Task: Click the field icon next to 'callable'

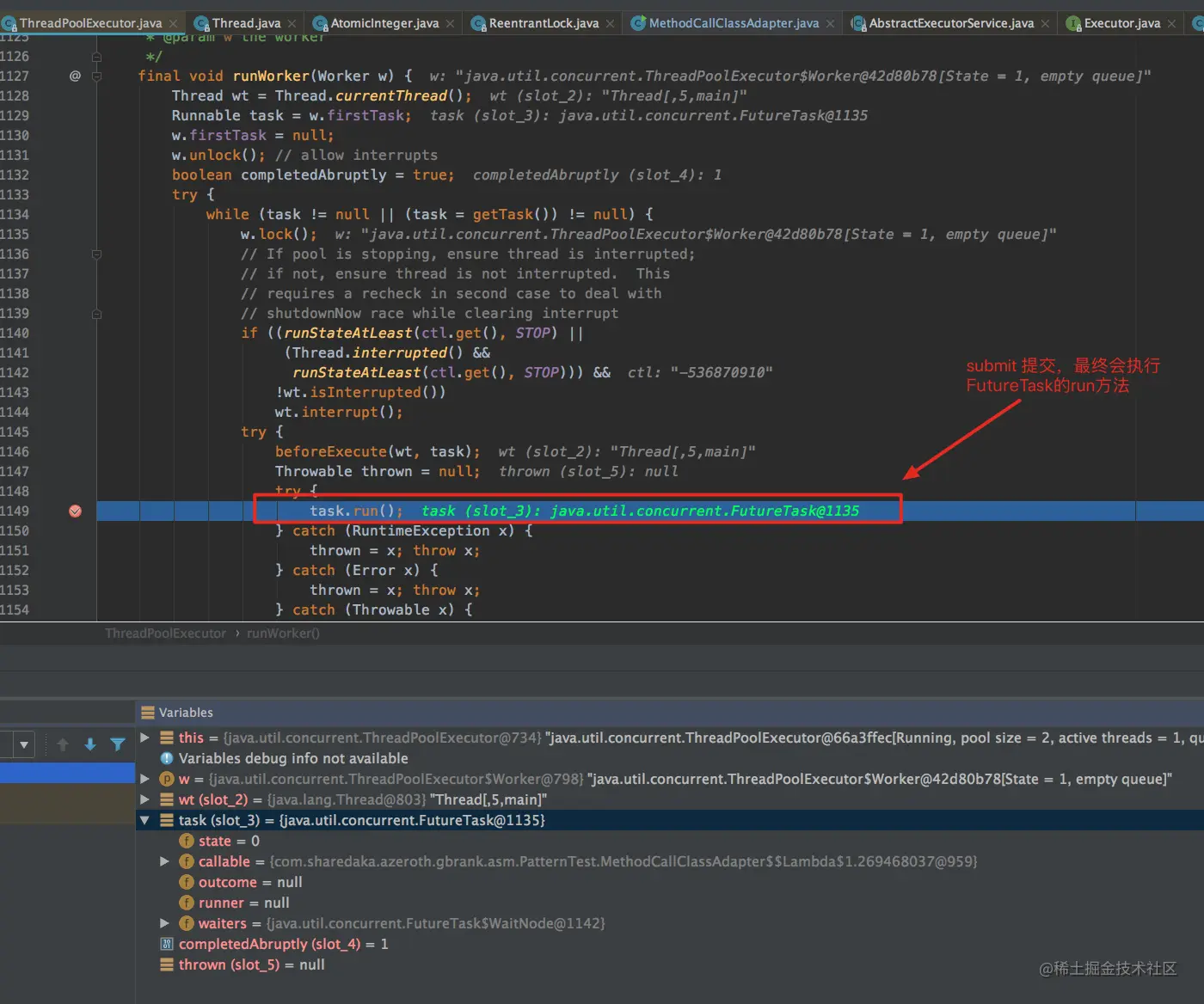Action: coord(187,861)
